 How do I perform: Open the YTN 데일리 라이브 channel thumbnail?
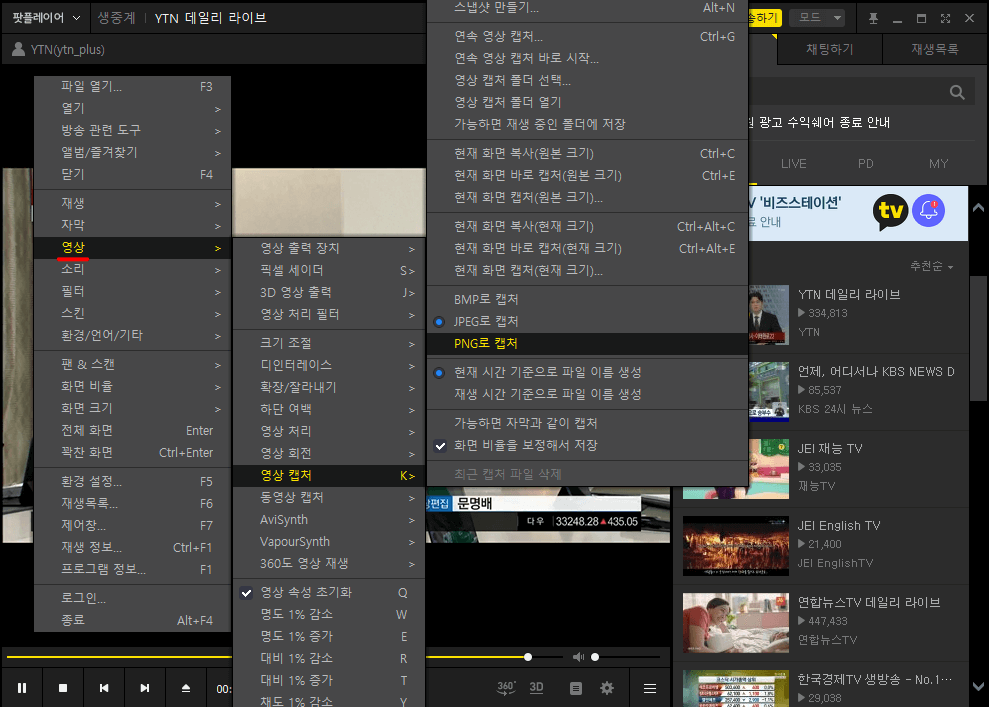(769, 315)
